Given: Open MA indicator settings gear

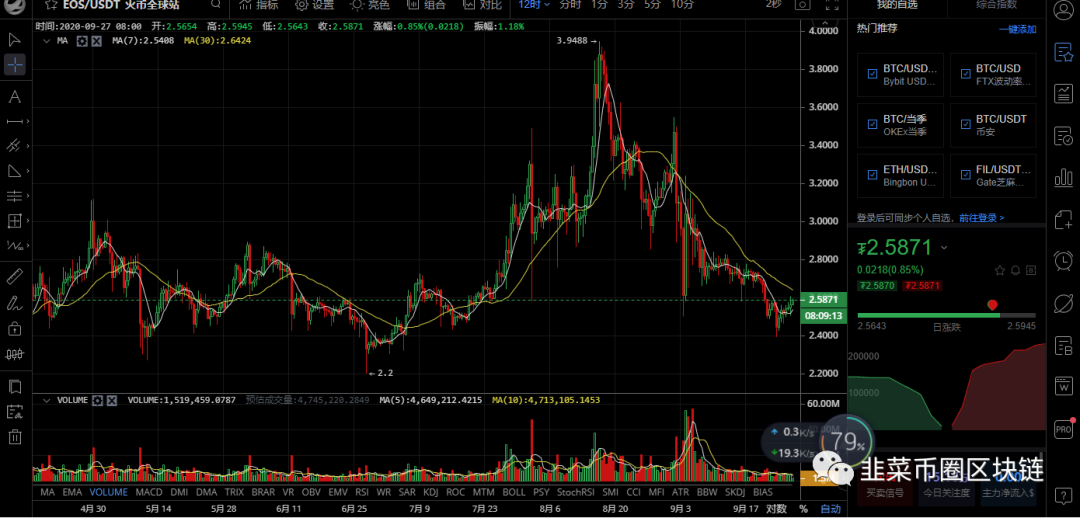Looking at the screenshot, I should [81, 41].
